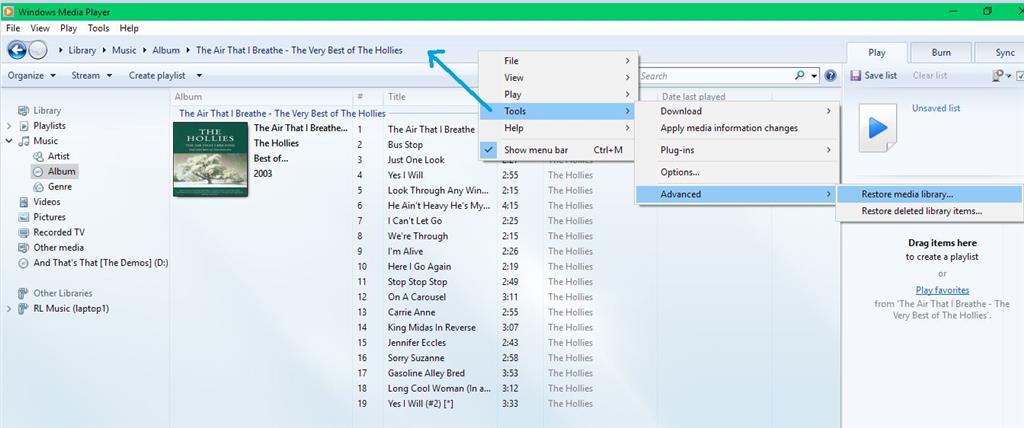Click the Play favorites link
The image size is (1024, 428).
point(942,290)
